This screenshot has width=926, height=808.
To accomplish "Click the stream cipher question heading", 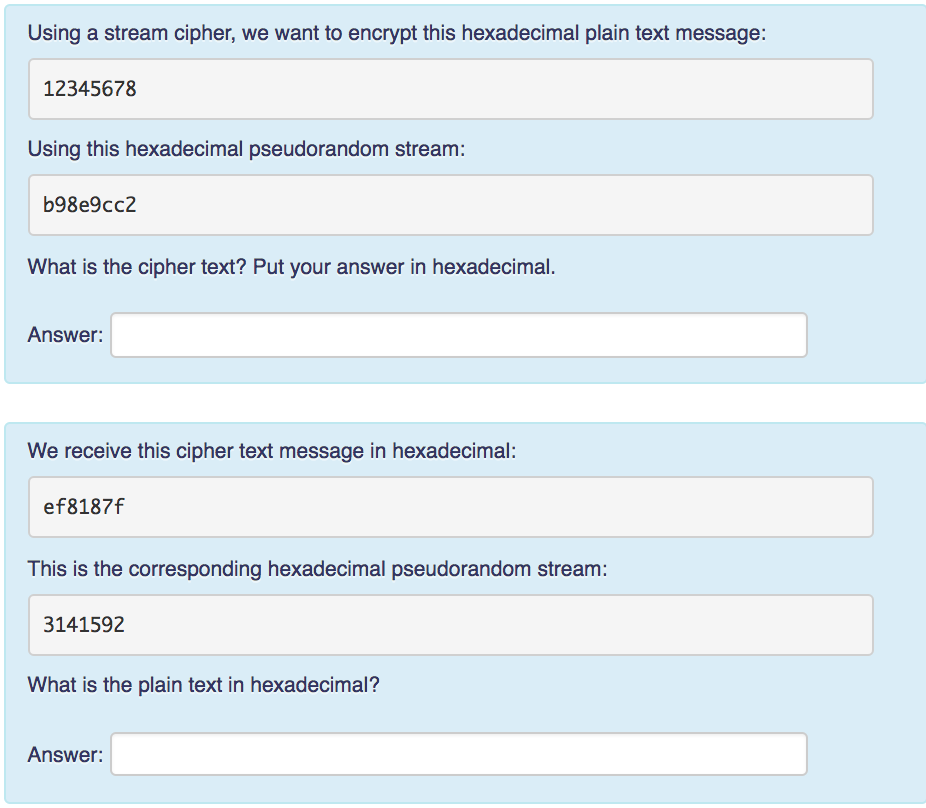I will (395, 33).
